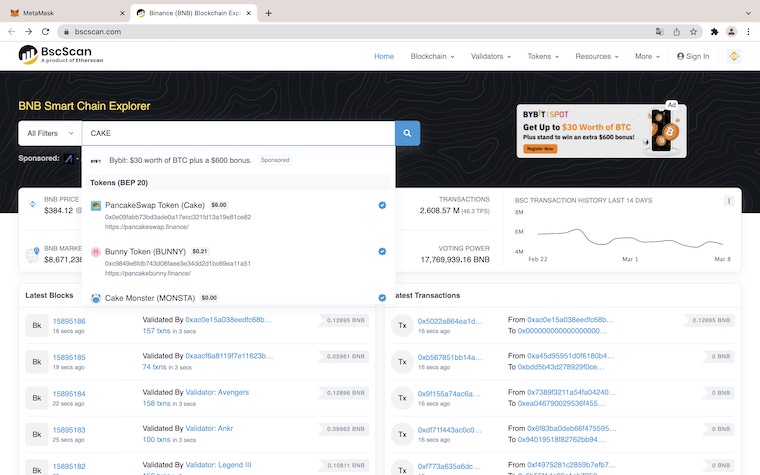The height and width of the screenshot is (475, 760).
Task: Go to the Home nav item
Action: [x=384, y=56]
